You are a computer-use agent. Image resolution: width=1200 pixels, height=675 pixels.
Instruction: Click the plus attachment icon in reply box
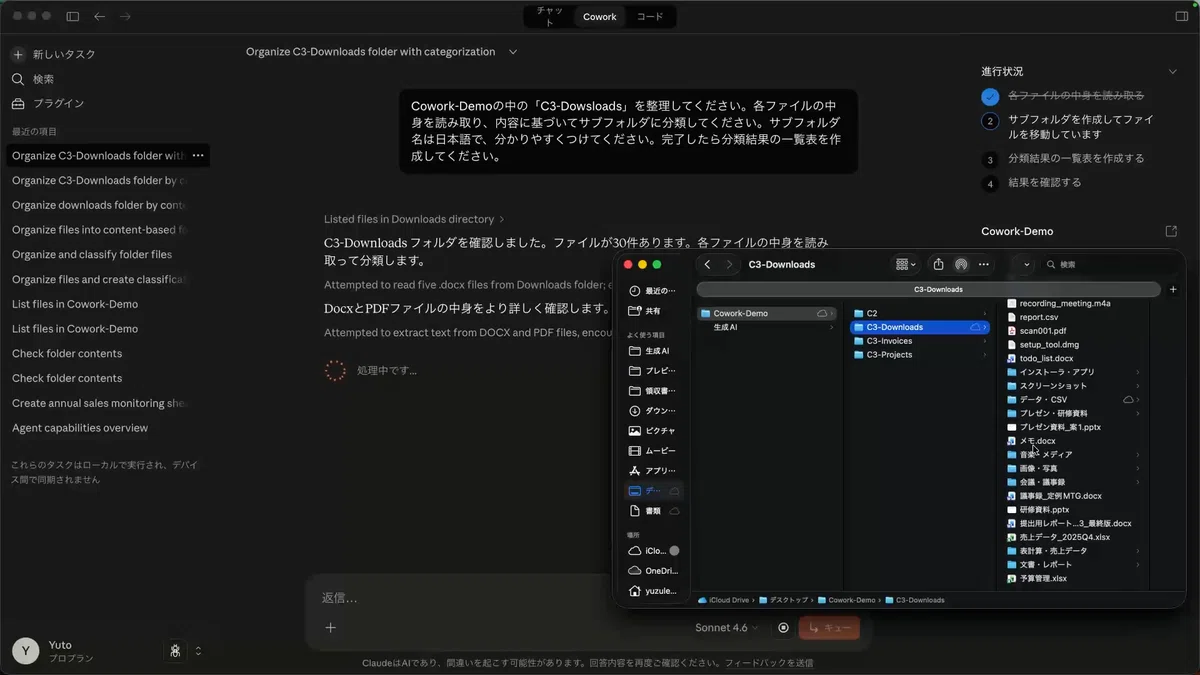click(x=330, y=628)
